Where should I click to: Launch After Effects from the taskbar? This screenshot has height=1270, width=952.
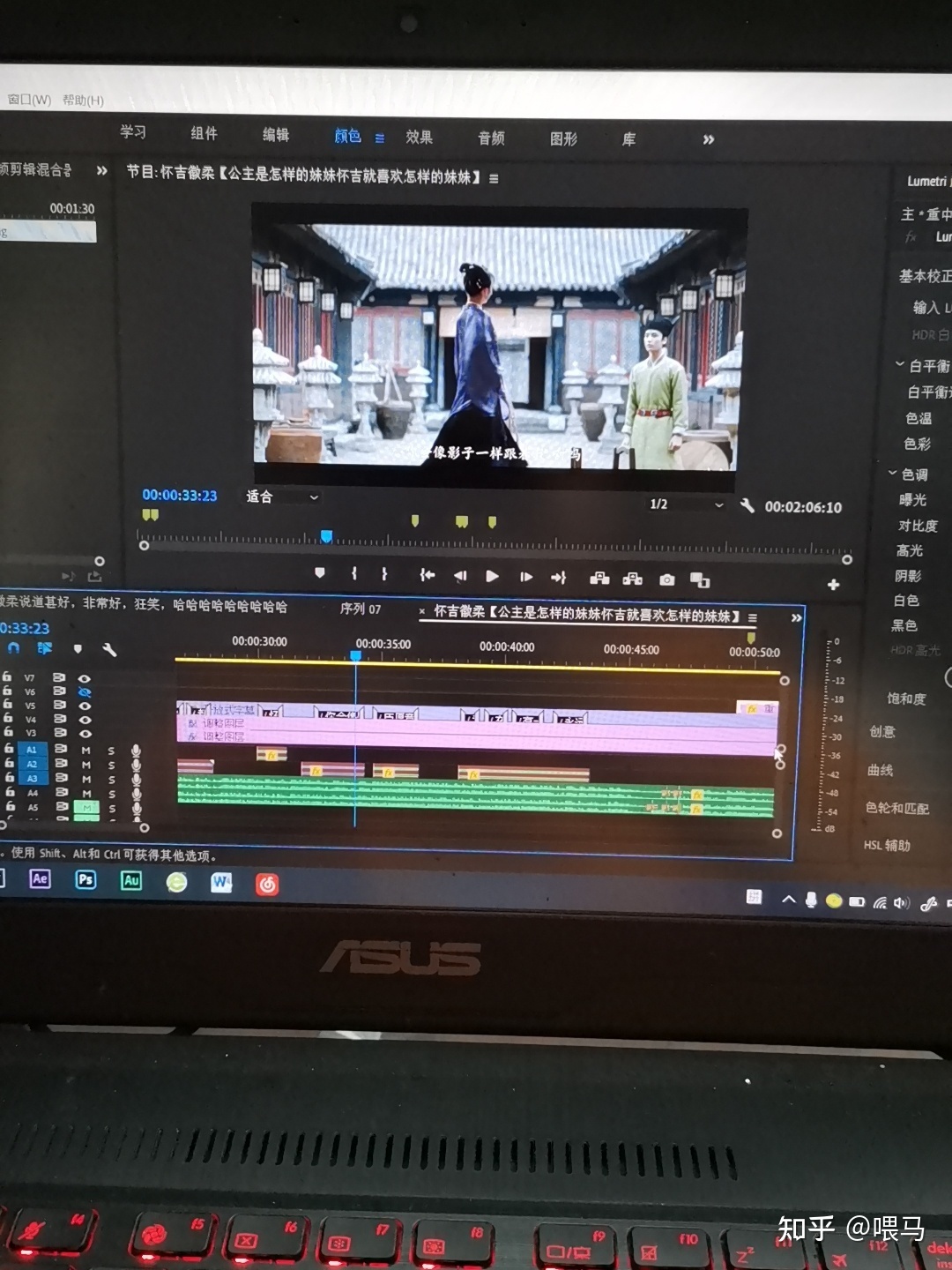[39, 878]
